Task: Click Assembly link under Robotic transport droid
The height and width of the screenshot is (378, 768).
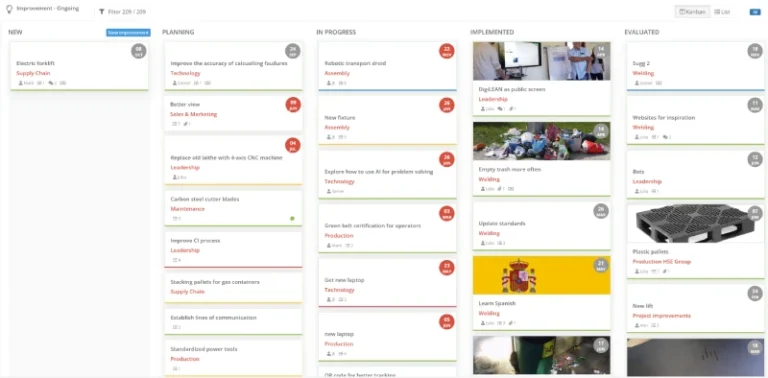Action: tap(337, 73)
